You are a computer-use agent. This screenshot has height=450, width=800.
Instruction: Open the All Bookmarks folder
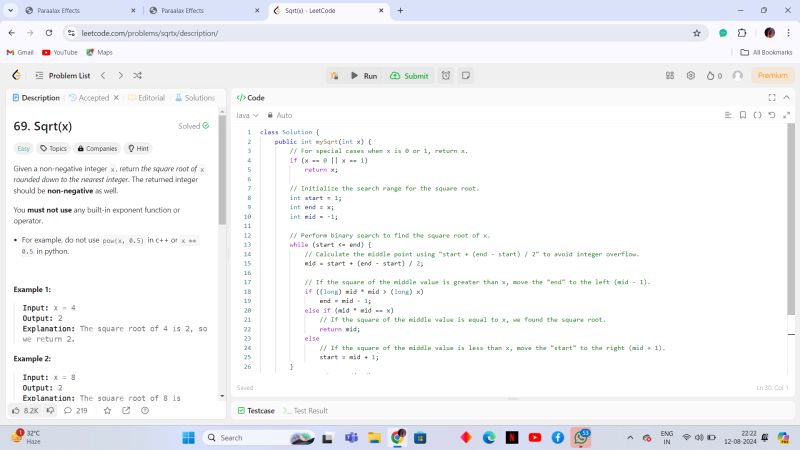(x=766, y=52)
